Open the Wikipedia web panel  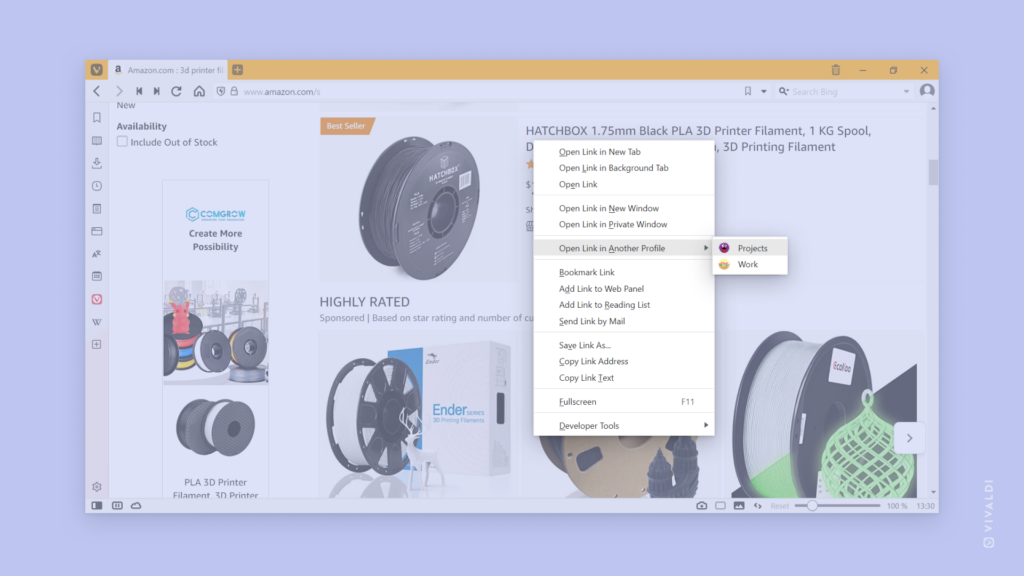(97, 322)
